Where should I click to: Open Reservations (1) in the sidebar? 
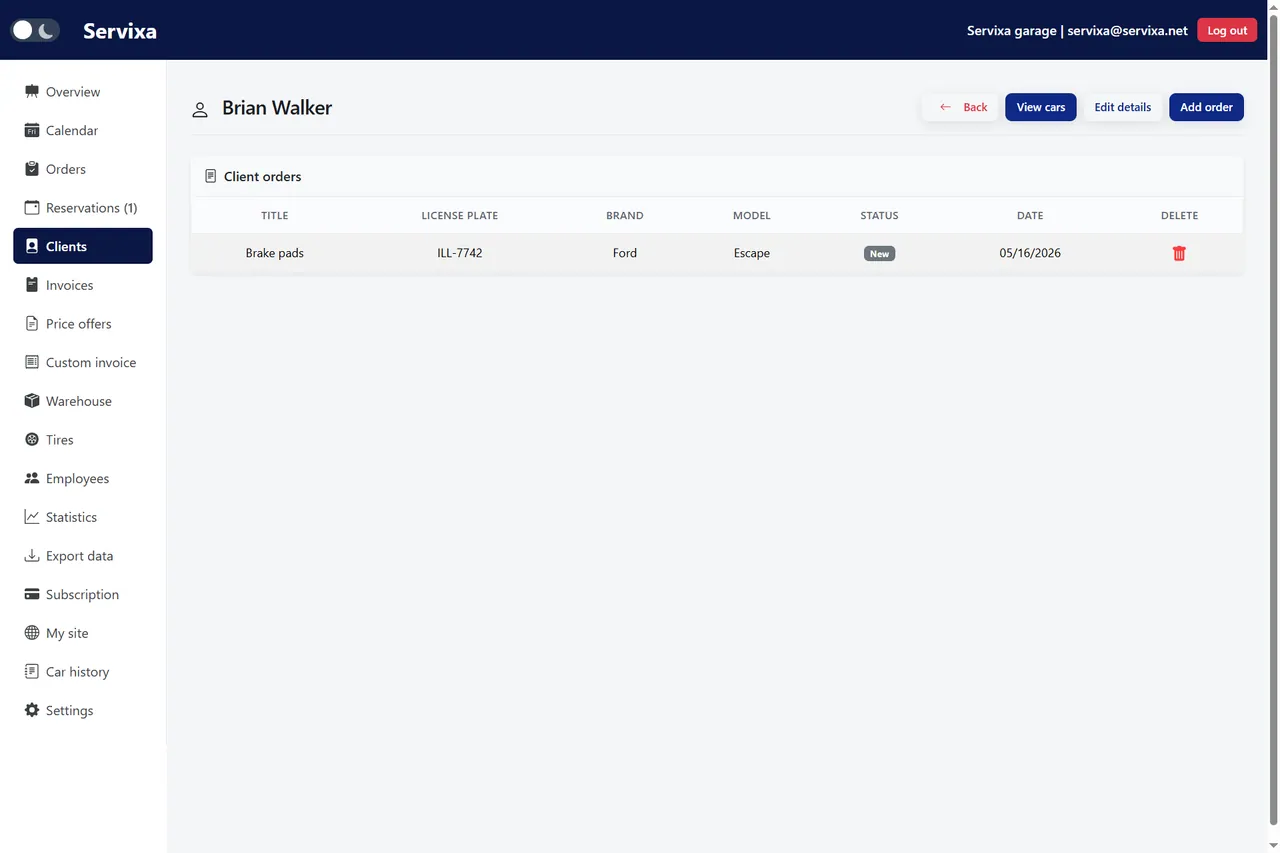coord(83,208)
